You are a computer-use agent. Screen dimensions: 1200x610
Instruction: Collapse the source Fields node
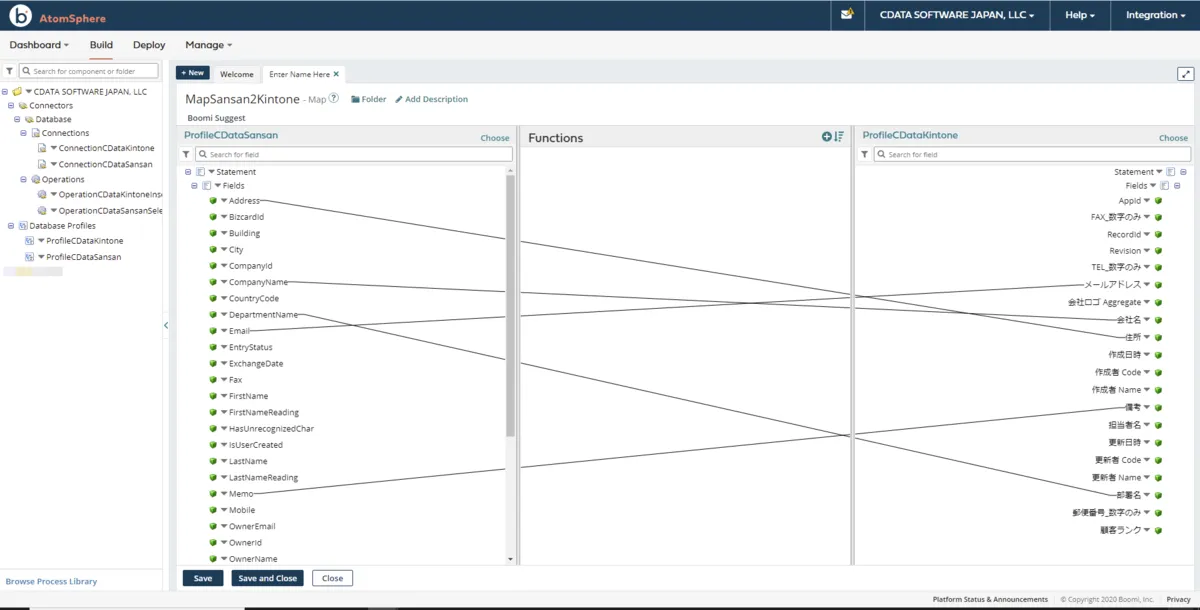point(194,186)
